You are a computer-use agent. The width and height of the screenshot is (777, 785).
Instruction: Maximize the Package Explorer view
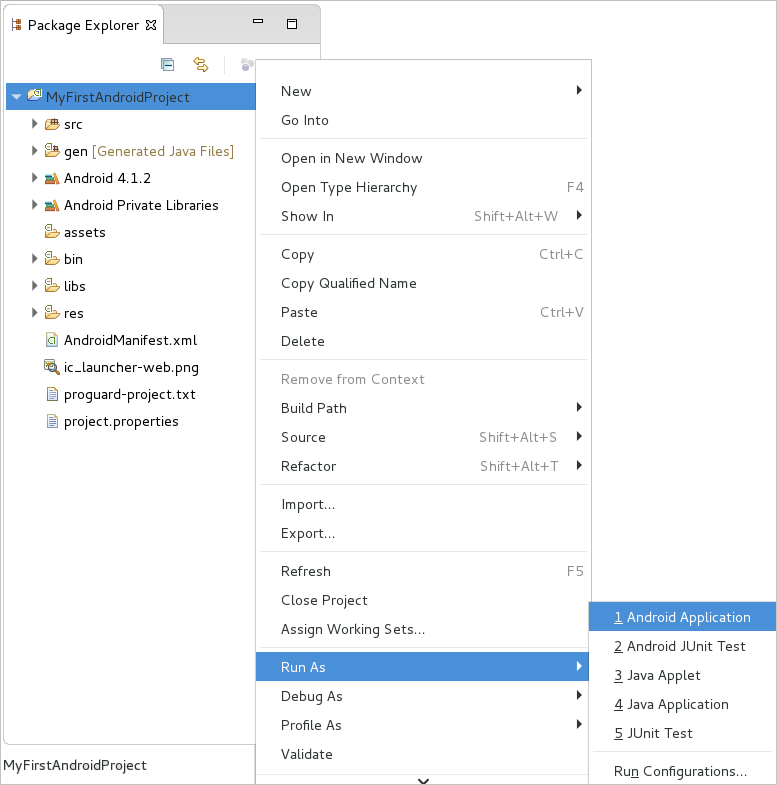(x=292, y=24)
